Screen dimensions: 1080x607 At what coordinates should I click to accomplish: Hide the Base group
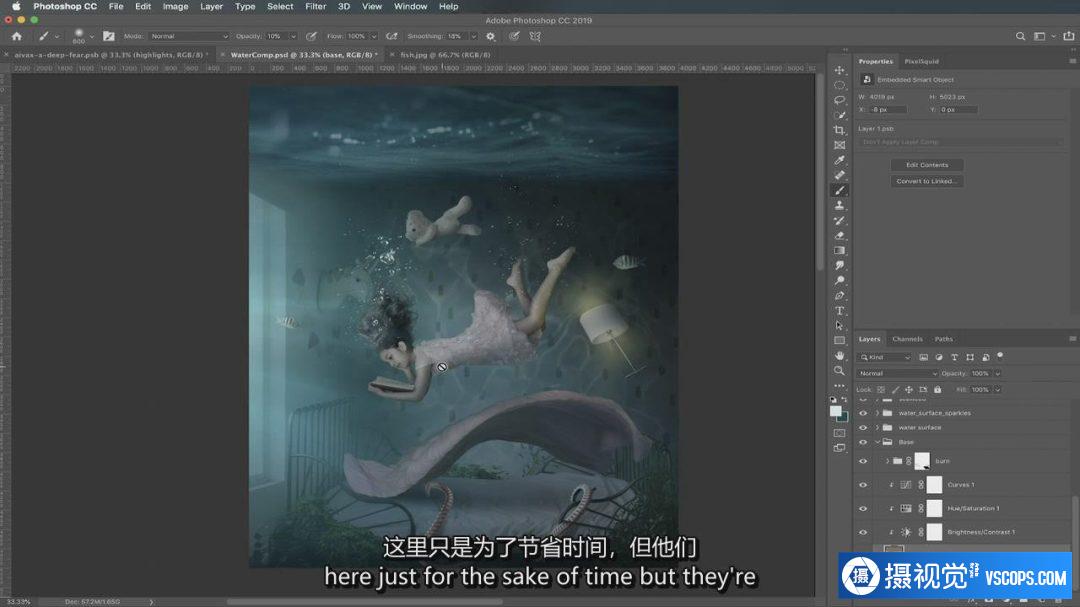click(x=863, y=442)
